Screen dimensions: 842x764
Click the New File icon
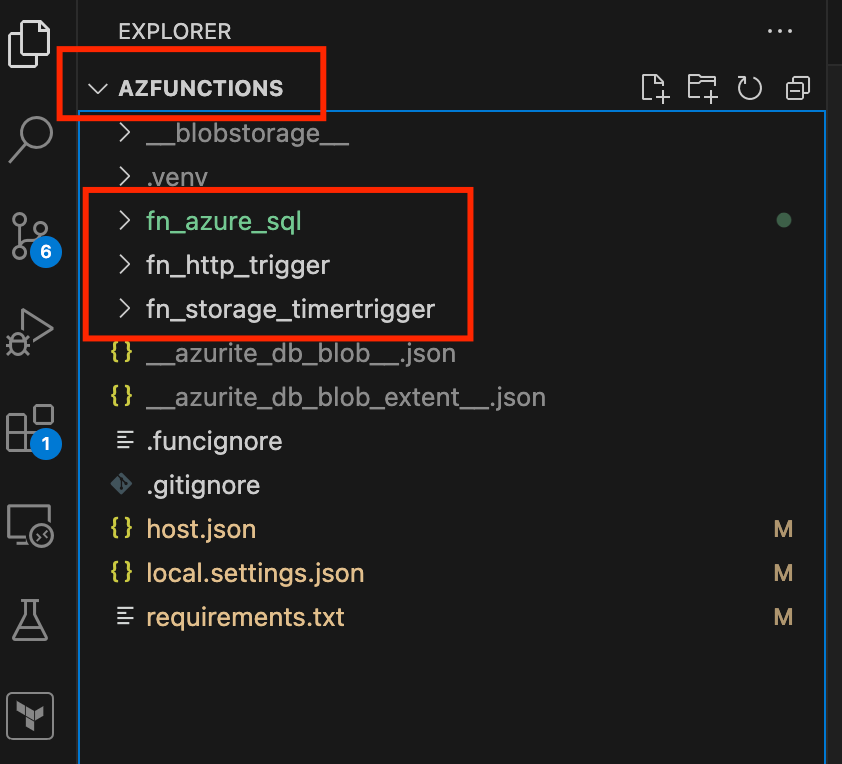pos(655,88)
